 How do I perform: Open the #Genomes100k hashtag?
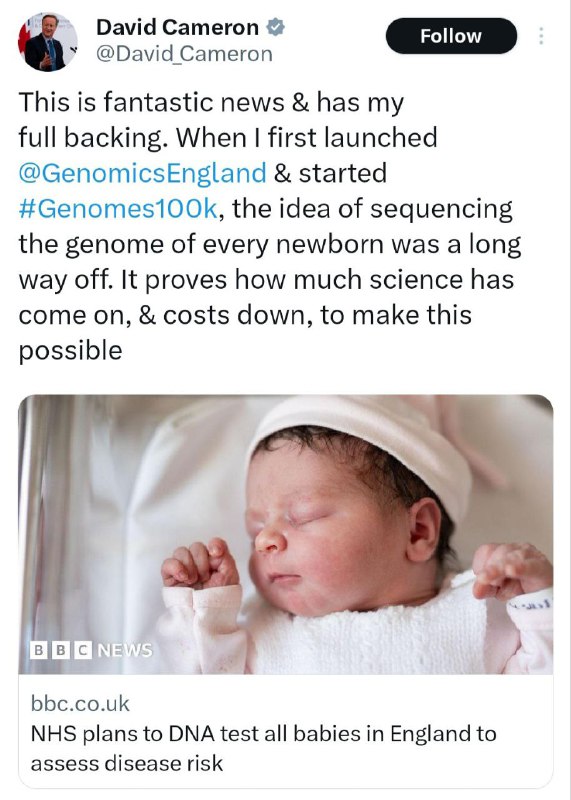pyautogui.click(x=118, y=209)
